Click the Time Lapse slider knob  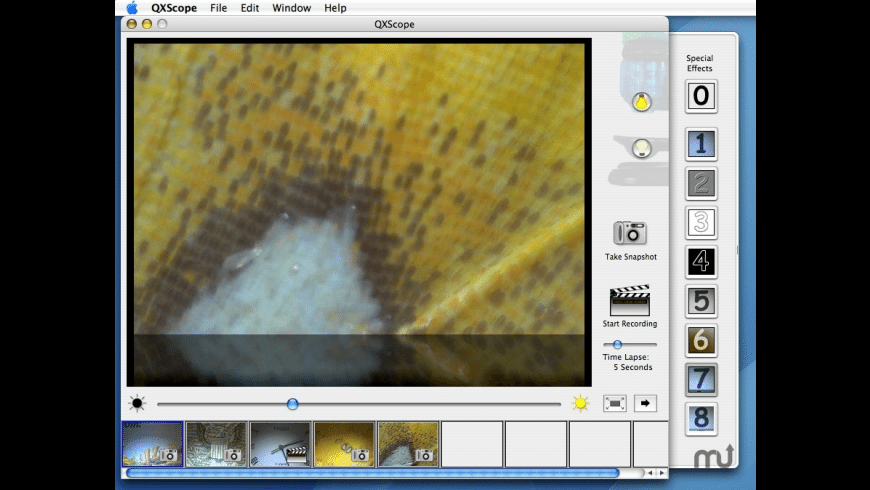tap(618, 344)
